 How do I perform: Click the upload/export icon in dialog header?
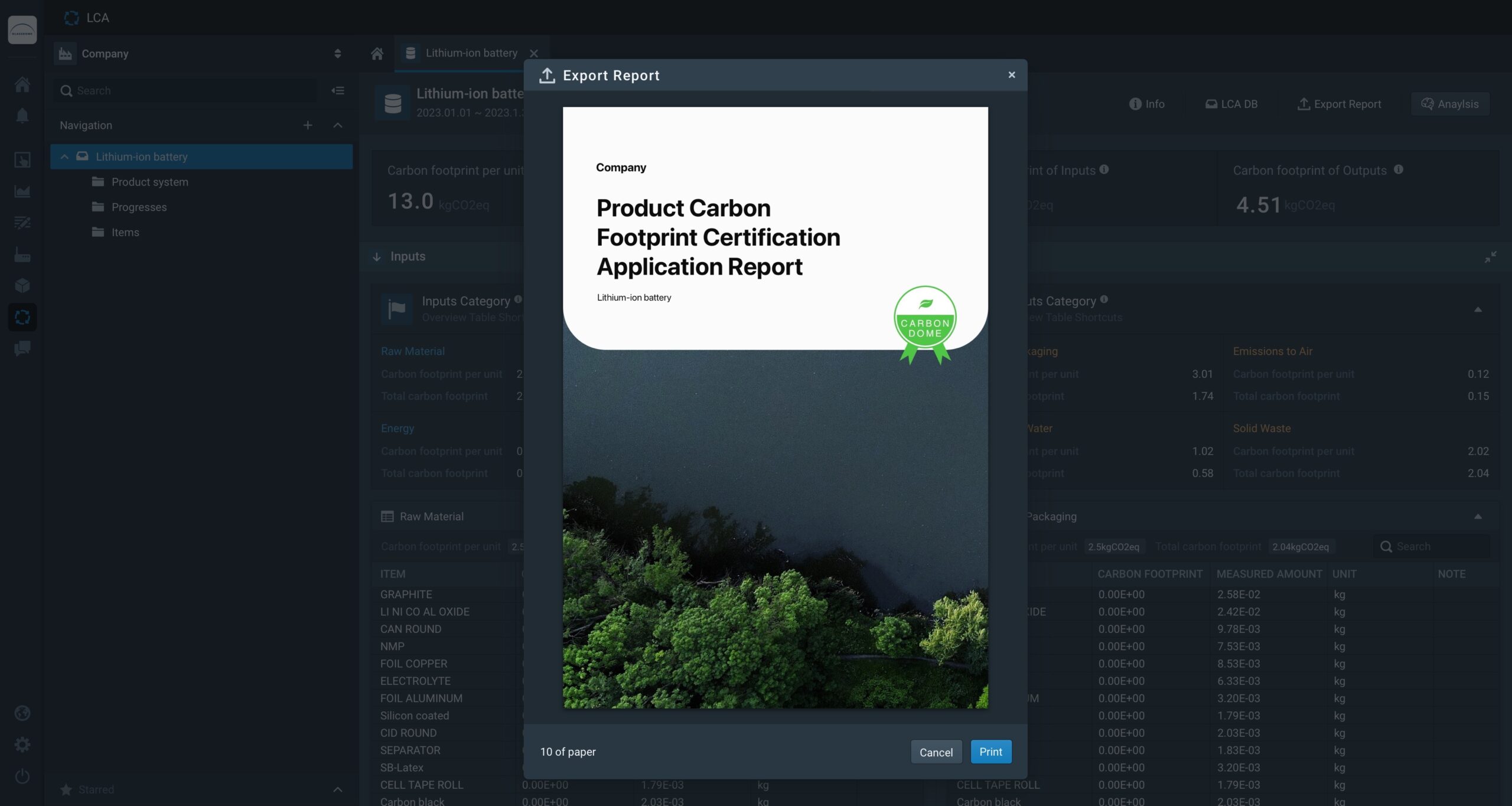click(547, 75)
